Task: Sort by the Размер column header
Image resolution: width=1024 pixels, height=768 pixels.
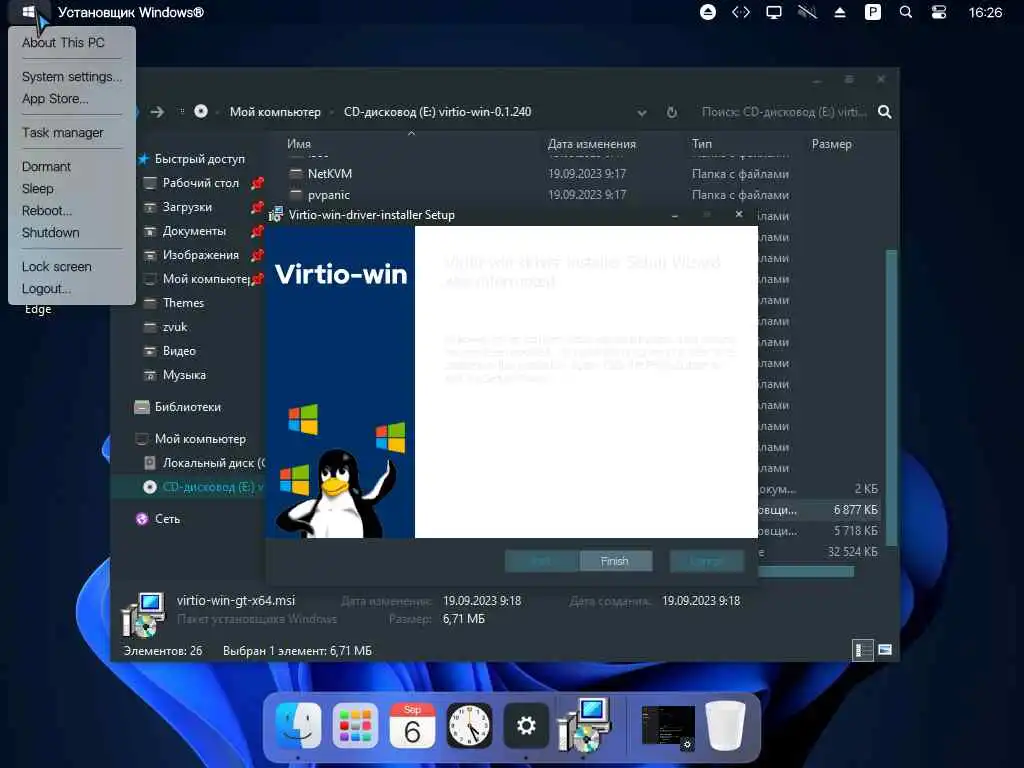Action: [831, 144]
